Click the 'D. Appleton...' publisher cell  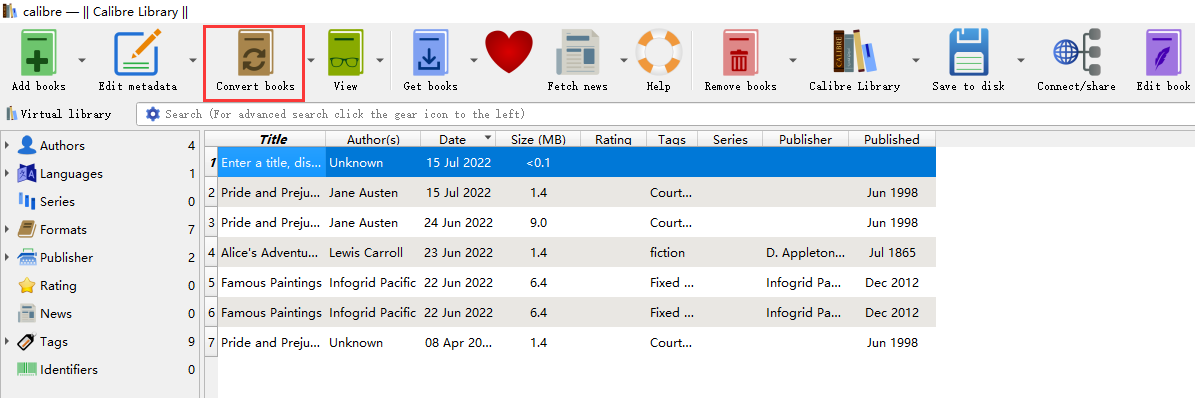pos(806,252)
